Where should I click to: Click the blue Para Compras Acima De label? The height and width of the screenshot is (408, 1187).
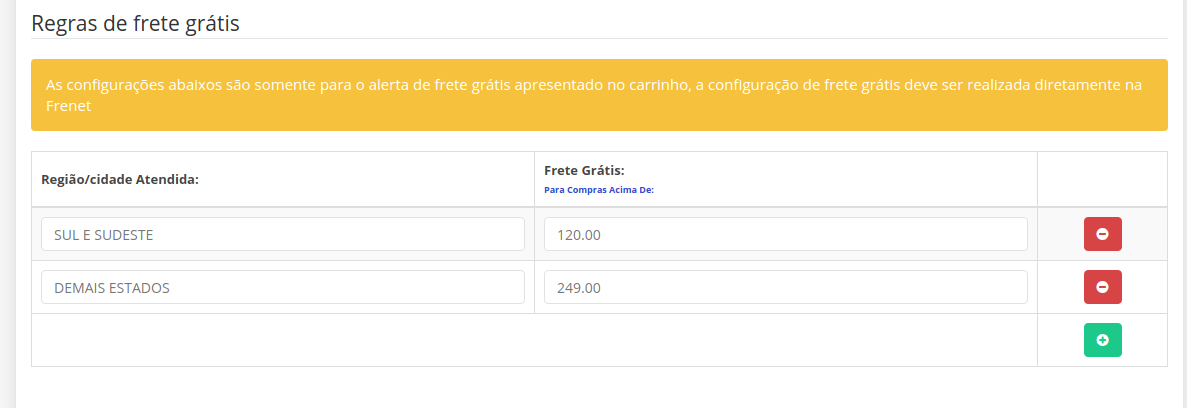599,191
